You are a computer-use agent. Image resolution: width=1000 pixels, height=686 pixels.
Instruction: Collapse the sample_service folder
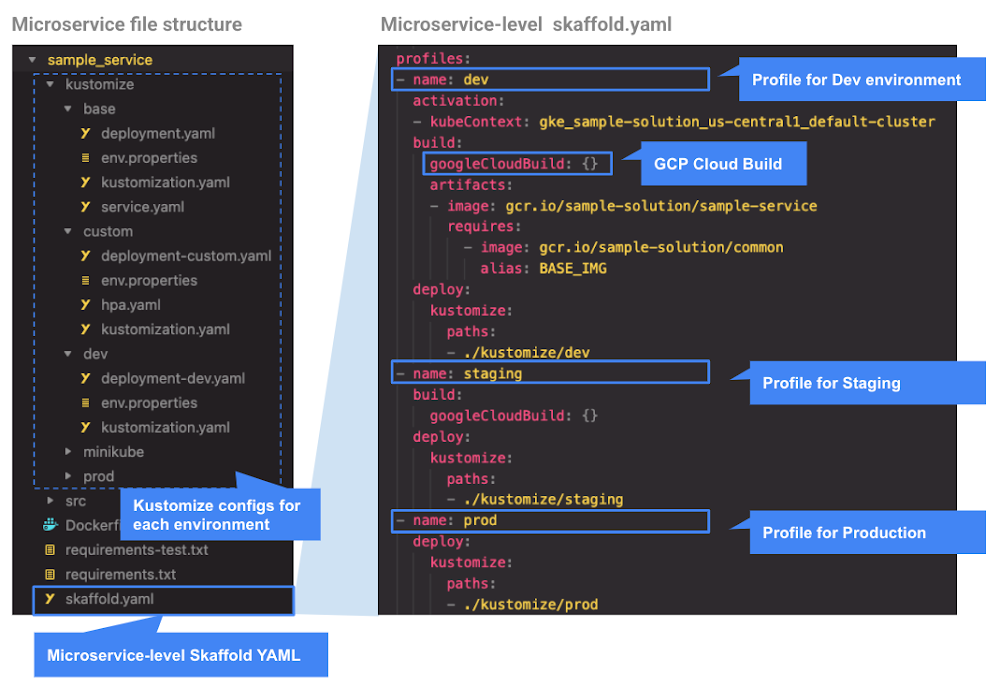[x=34, y=60]
